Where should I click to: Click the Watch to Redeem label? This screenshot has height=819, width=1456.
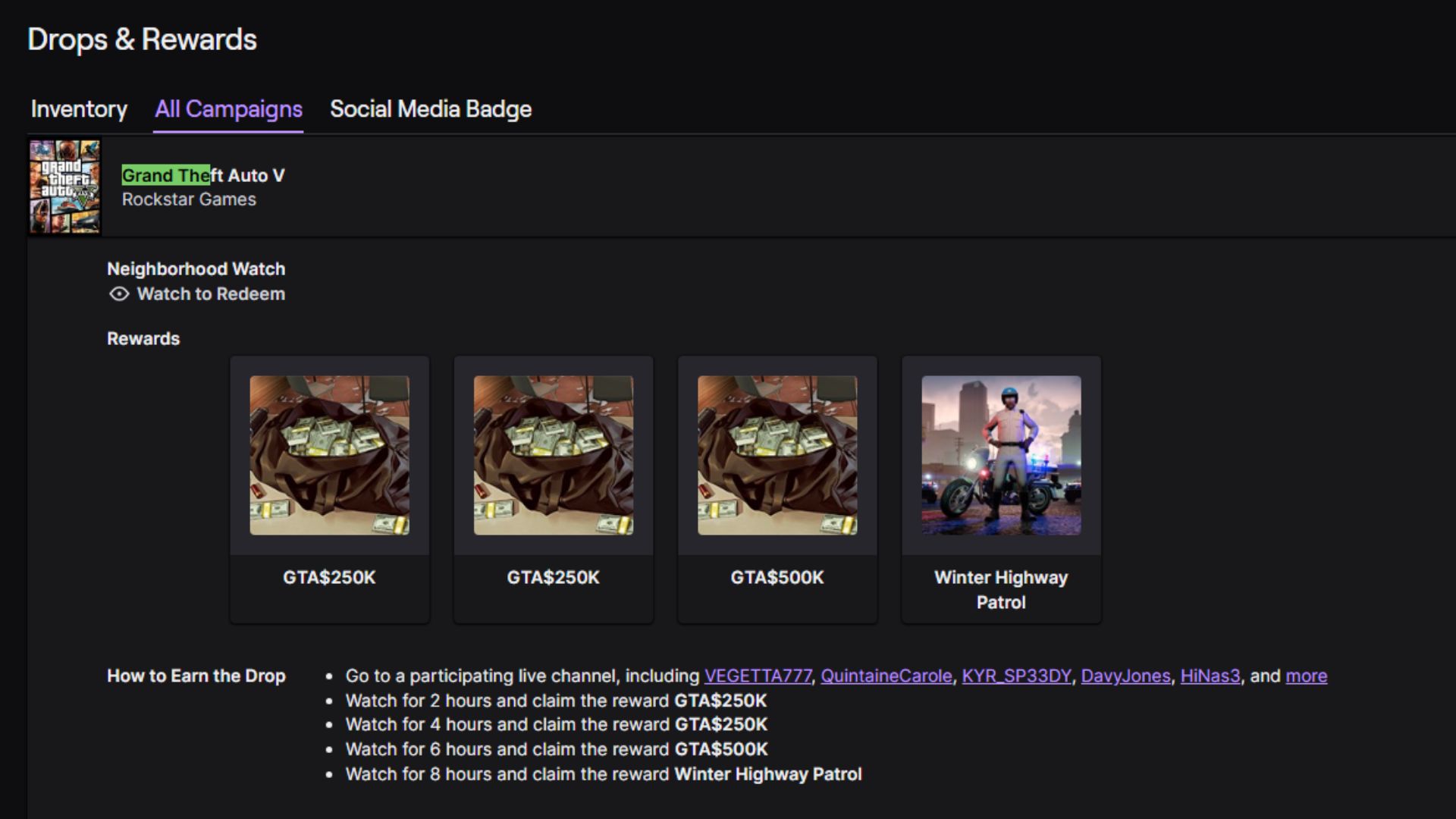(211, 294)
